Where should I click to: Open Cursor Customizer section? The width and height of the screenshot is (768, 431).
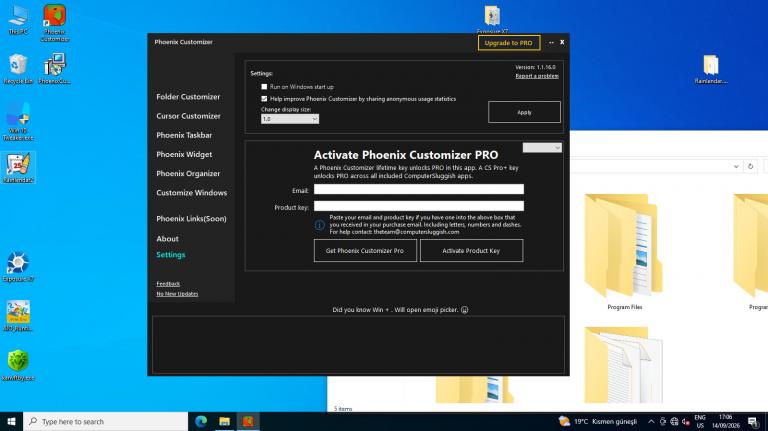tap(188, 116)
